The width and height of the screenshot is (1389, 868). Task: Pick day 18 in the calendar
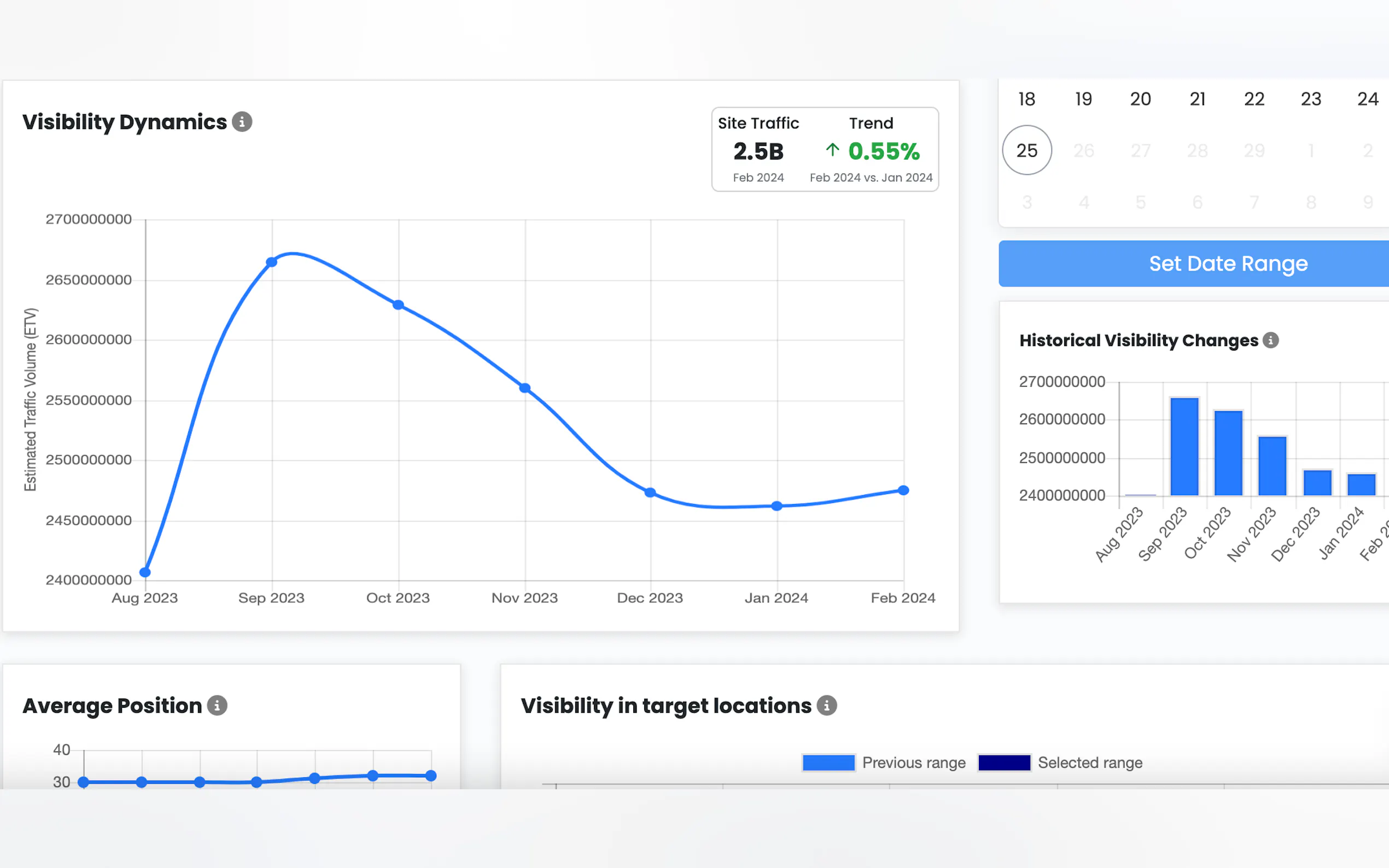coord(1026,99)
